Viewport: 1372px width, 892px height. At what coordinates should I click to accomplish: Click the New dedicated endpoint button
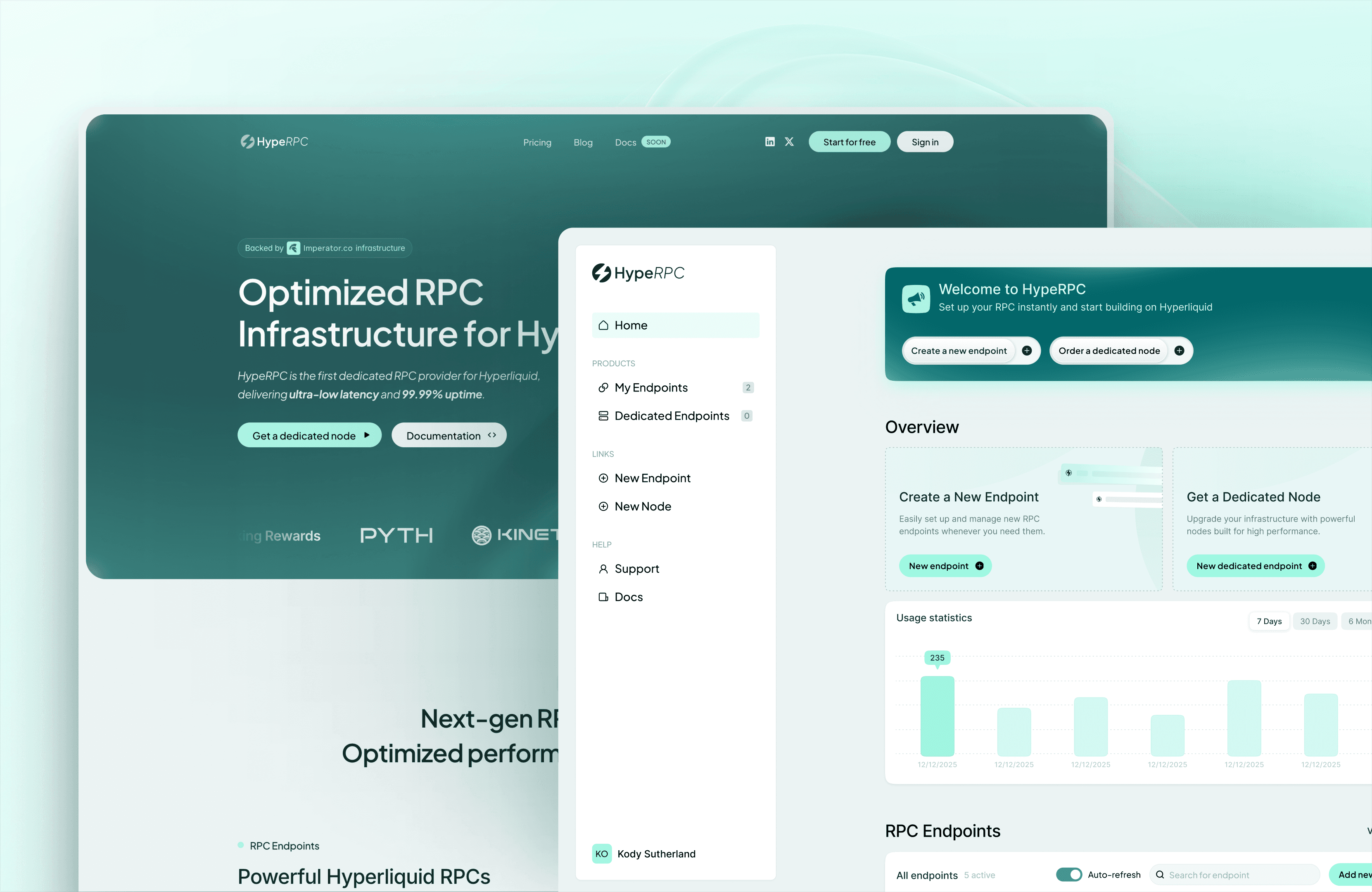coord(1256,566)
